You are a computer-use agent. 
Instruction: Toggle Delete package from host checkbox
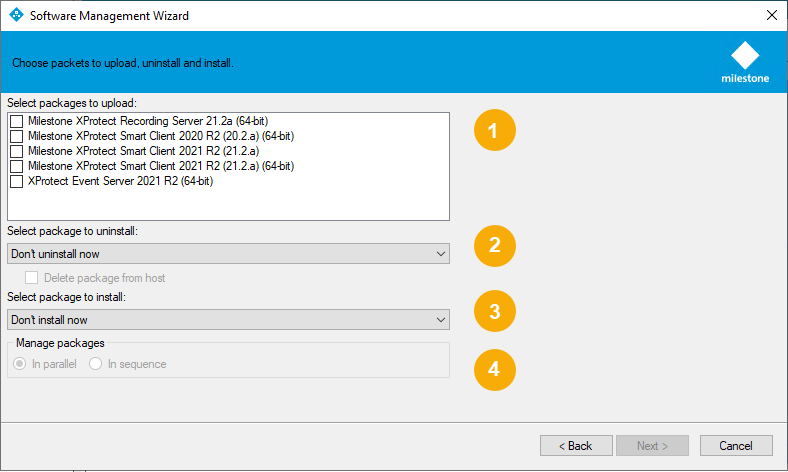click(x=32, y=277)
